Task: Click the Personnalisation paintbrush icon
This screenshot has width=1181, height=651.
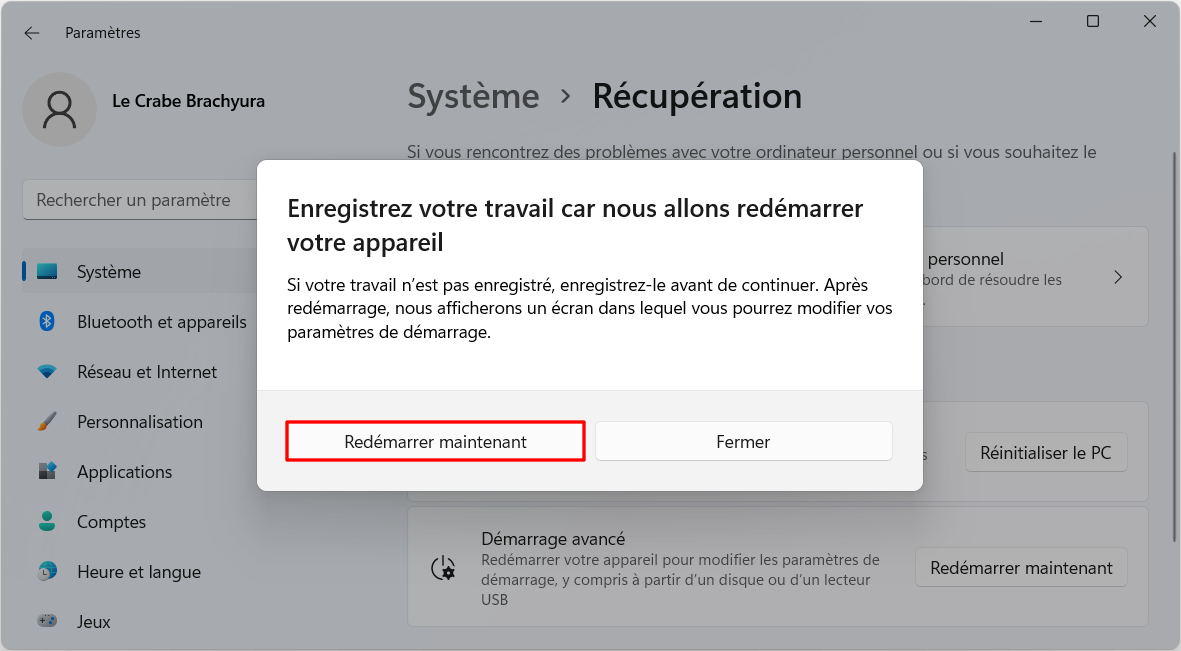Action: click(47, 422)
